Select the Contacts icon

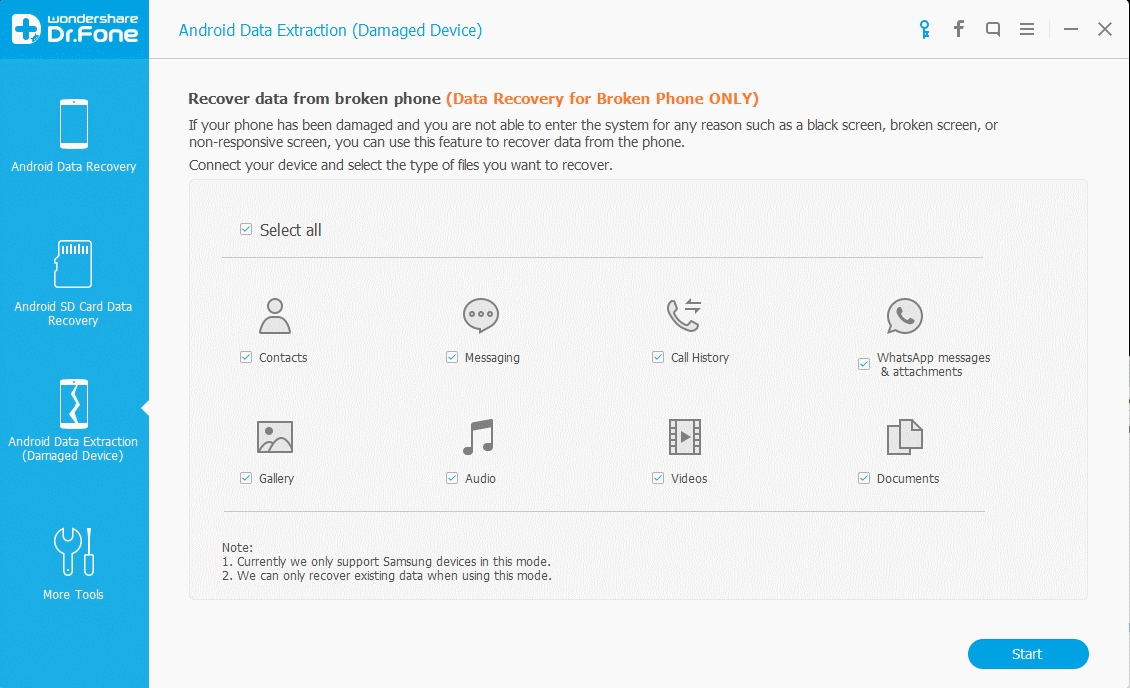(273, 315)
